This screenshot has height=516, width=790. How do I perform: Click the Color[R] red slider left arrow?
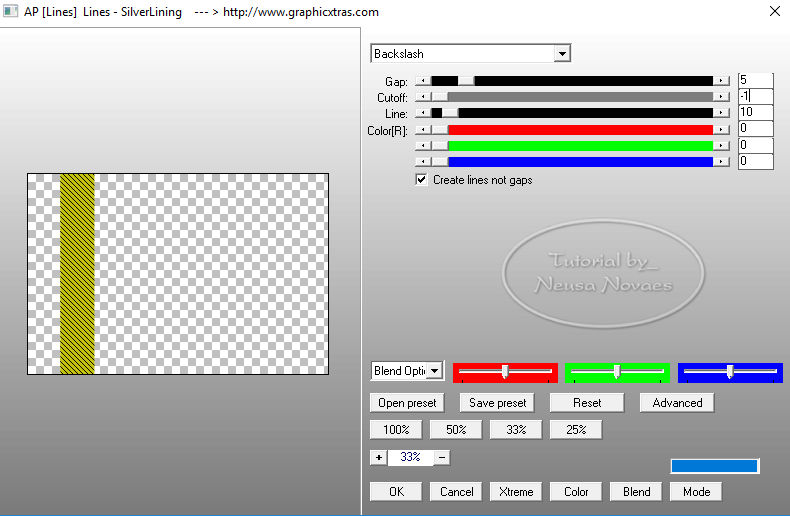[x=423, y=130]
